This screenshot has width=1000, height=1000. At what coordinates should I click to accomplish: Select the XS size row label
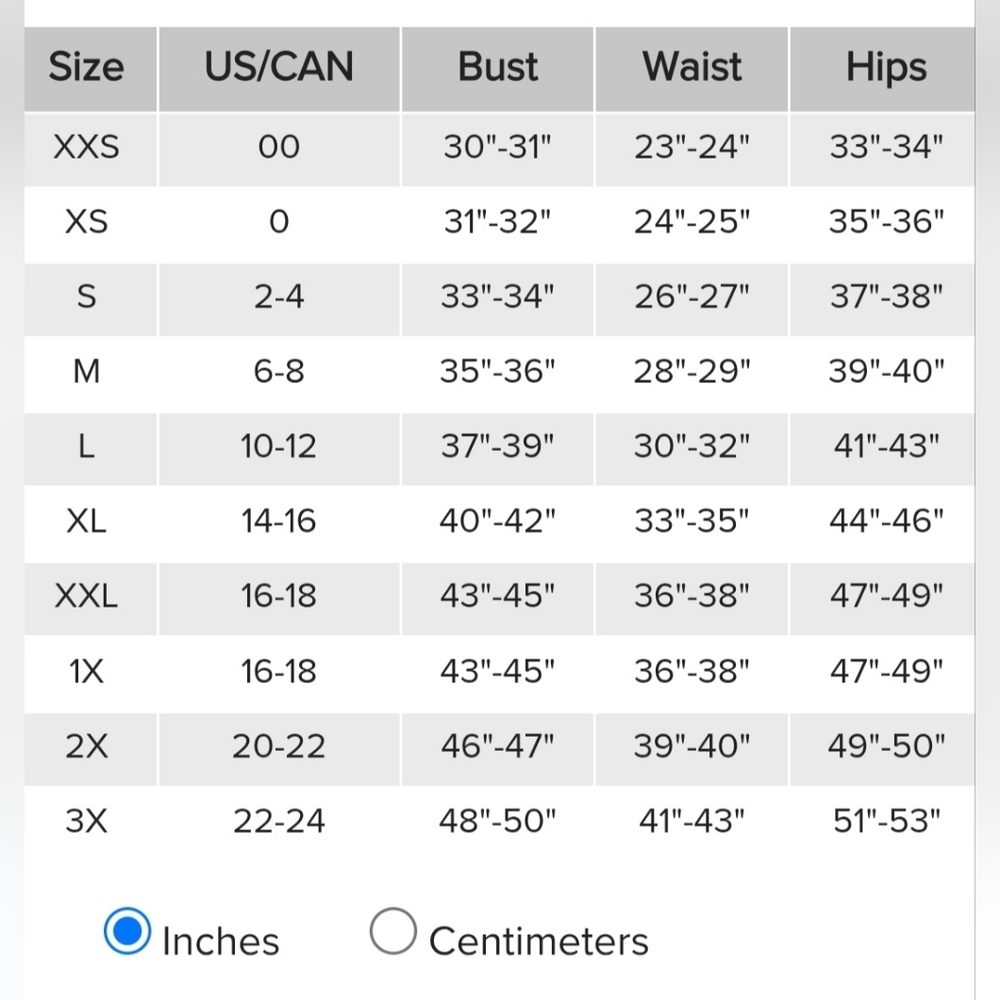(x=87, y=222)
